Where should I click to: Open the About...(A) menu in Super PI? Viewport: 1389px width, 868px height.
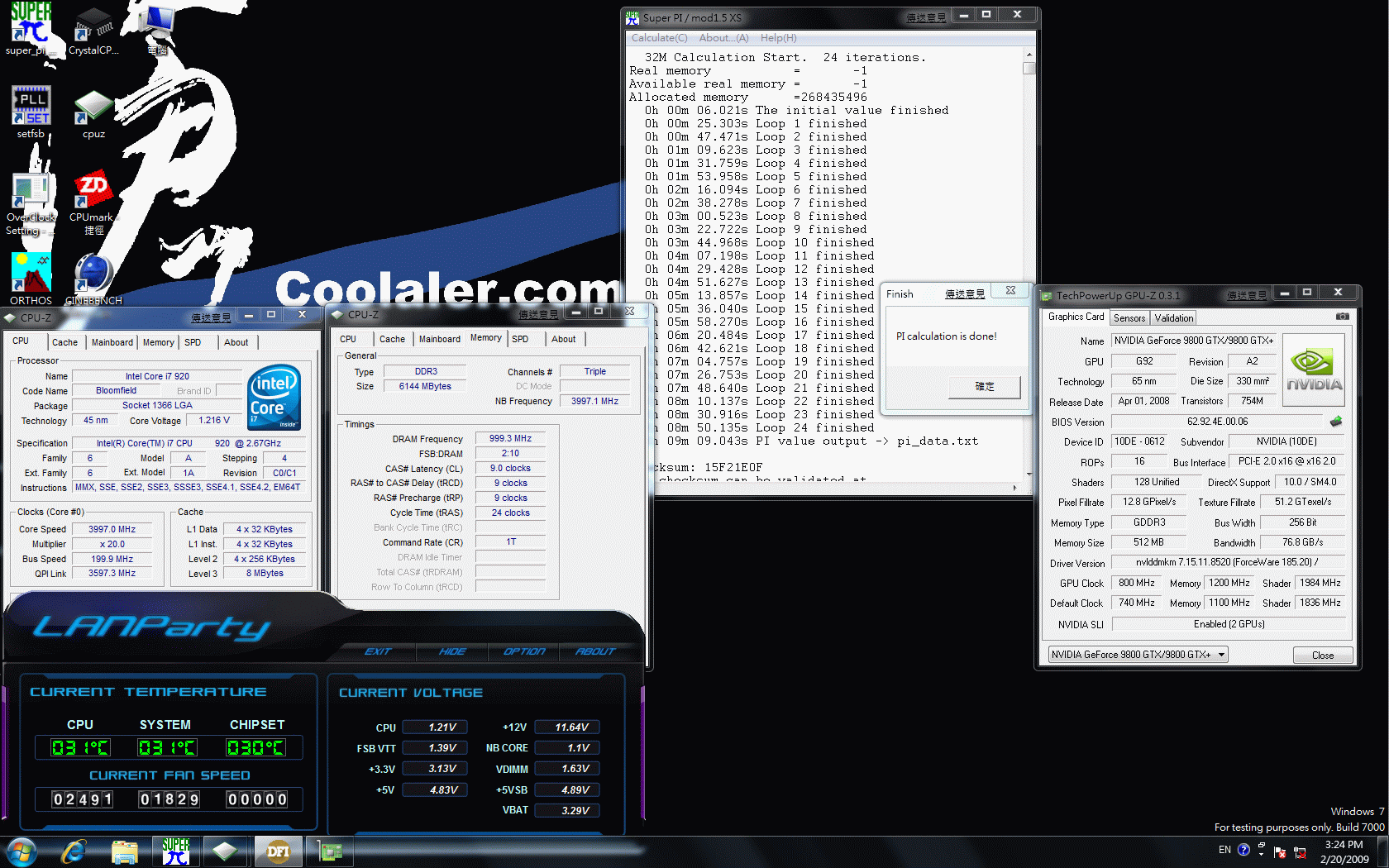point(723,38)
